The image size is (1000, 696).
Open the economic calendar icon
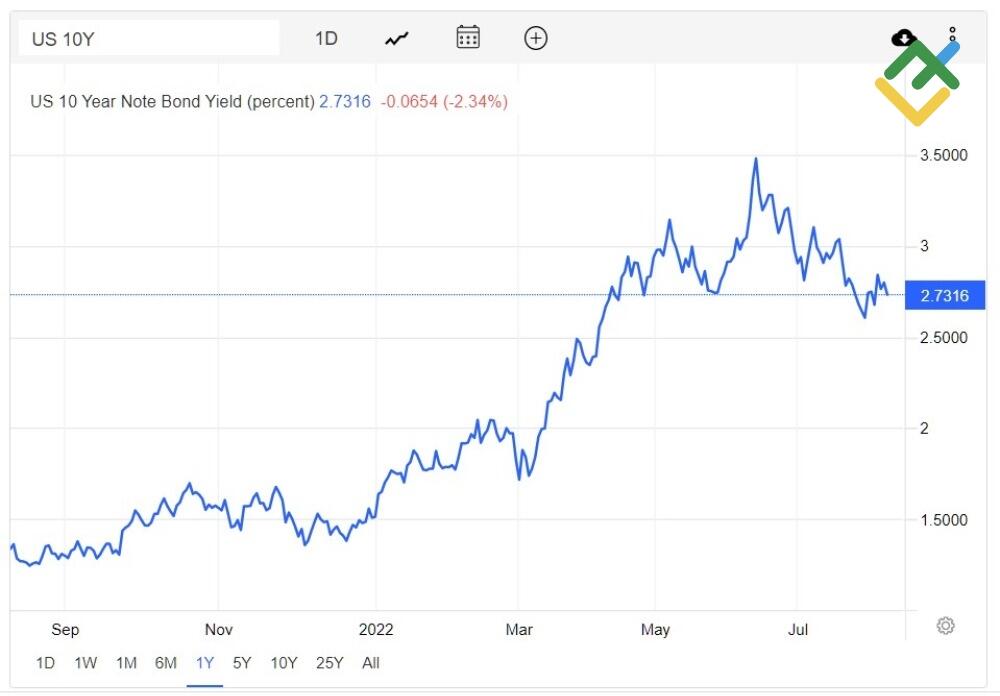[x=467, y=38]
